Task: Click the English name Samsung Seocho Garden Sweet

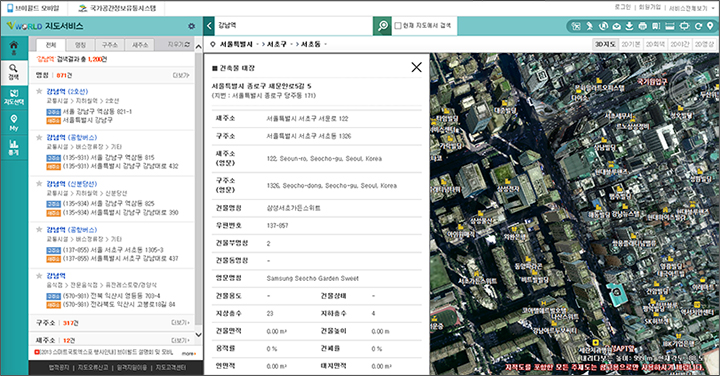Action: 313,278
